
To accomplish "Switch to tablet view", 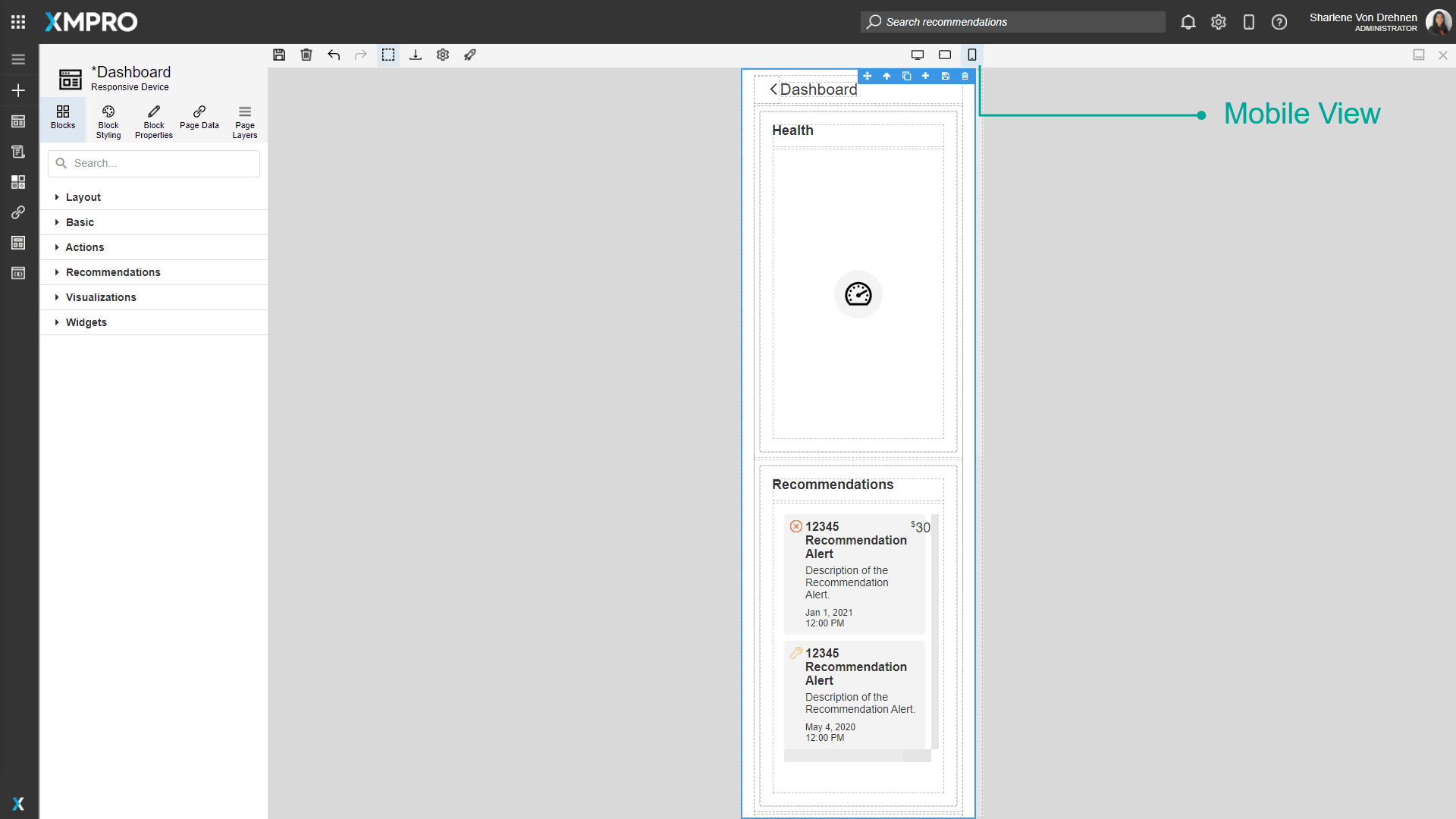I will (x=945, y=55).
